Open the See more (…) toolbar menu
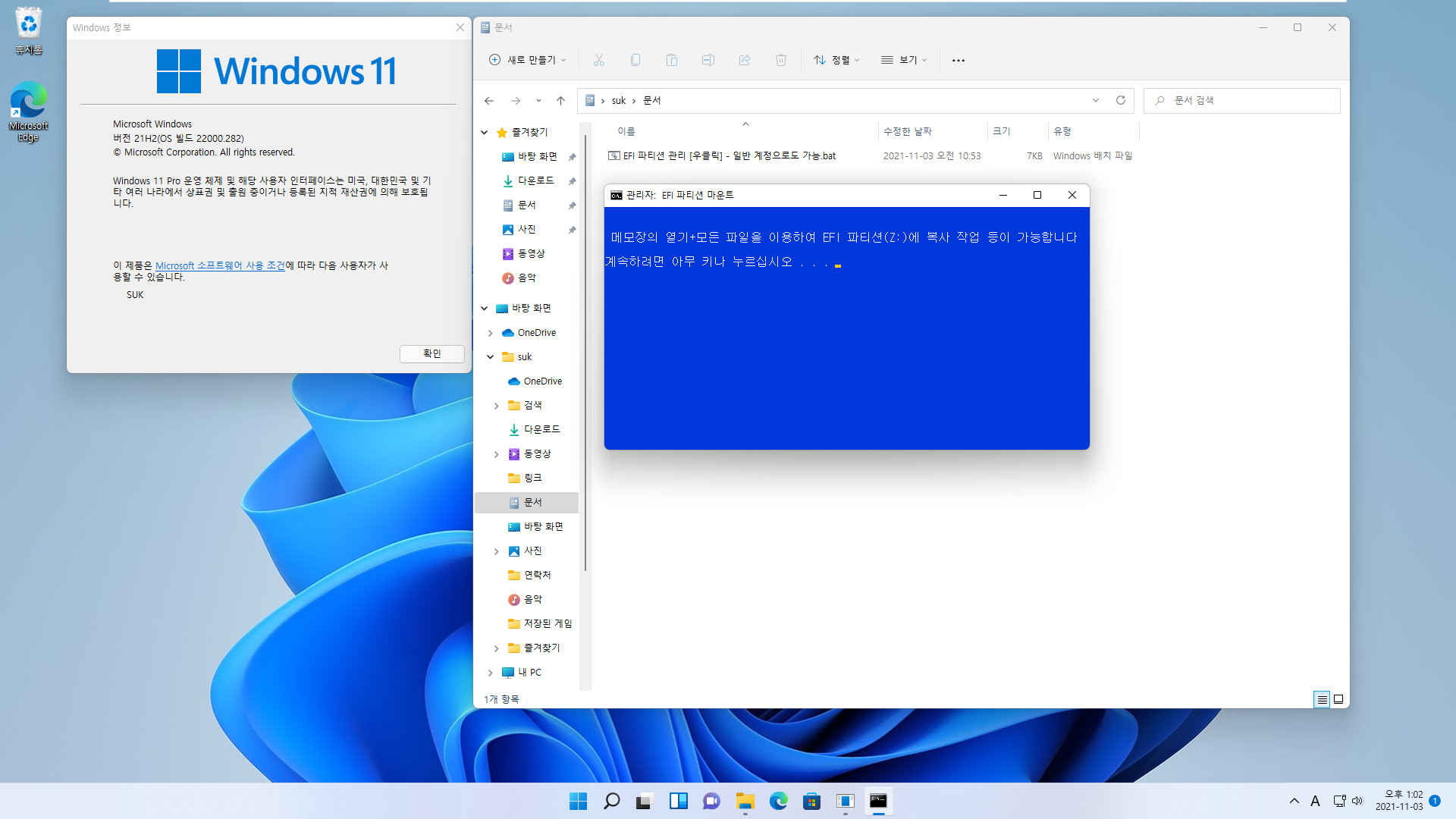 coord(959,60)
